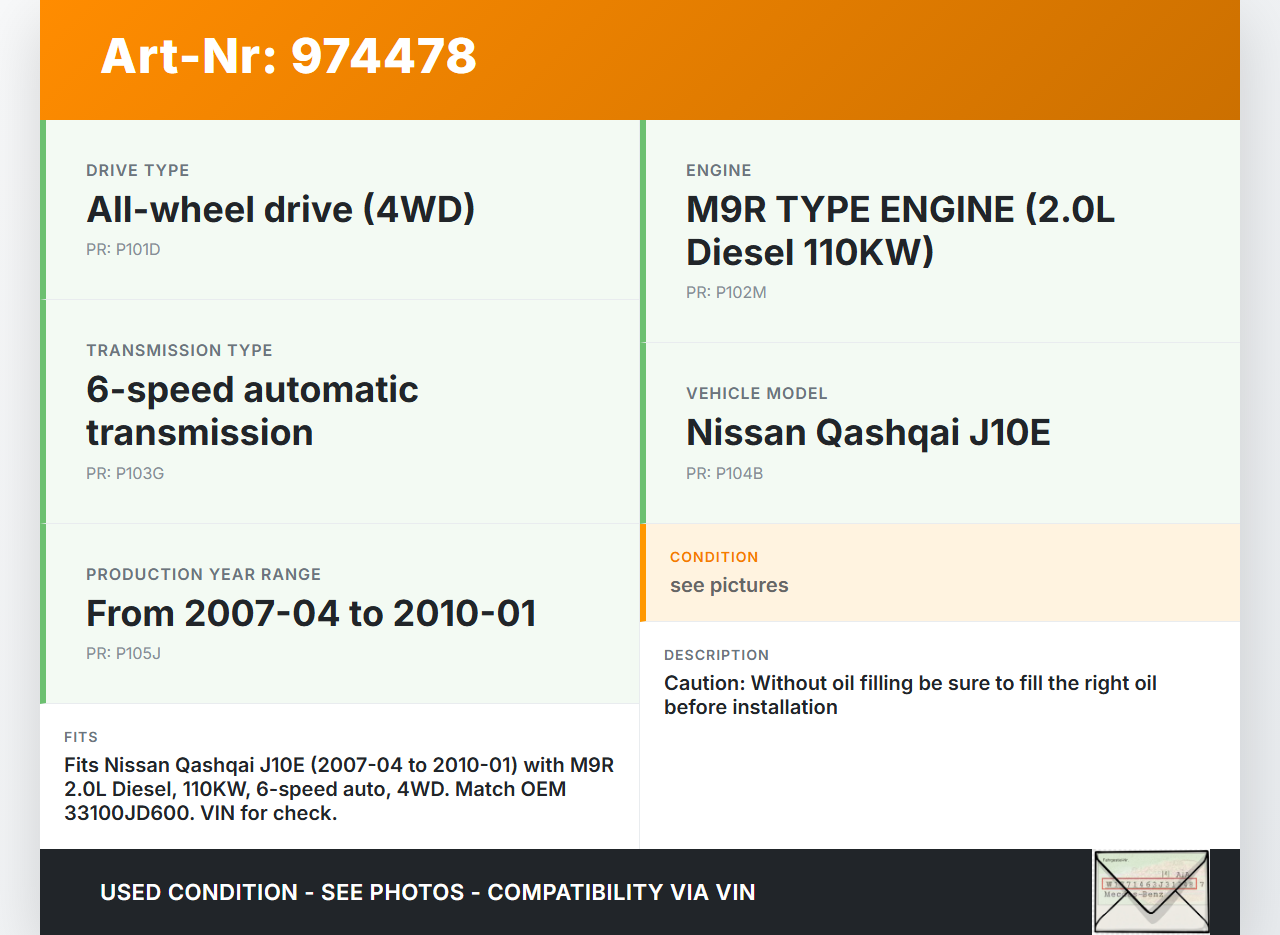Click the PRODUCTION YEAR RANGE label
1280x935 pixels.
(x=203, y=574)
